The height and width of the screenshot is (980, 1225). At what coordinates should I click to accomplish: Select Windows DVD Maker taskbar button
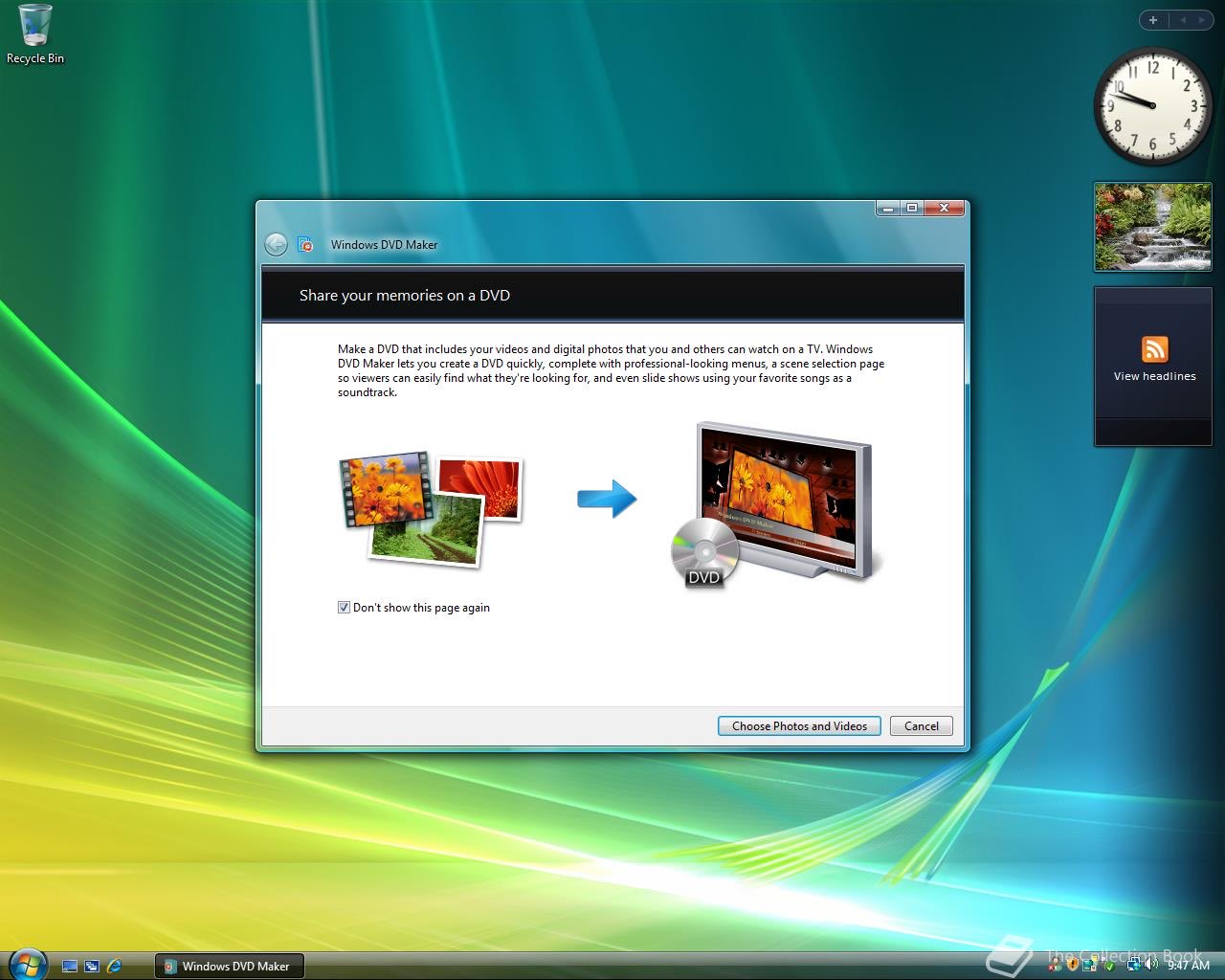pos(229,966)
